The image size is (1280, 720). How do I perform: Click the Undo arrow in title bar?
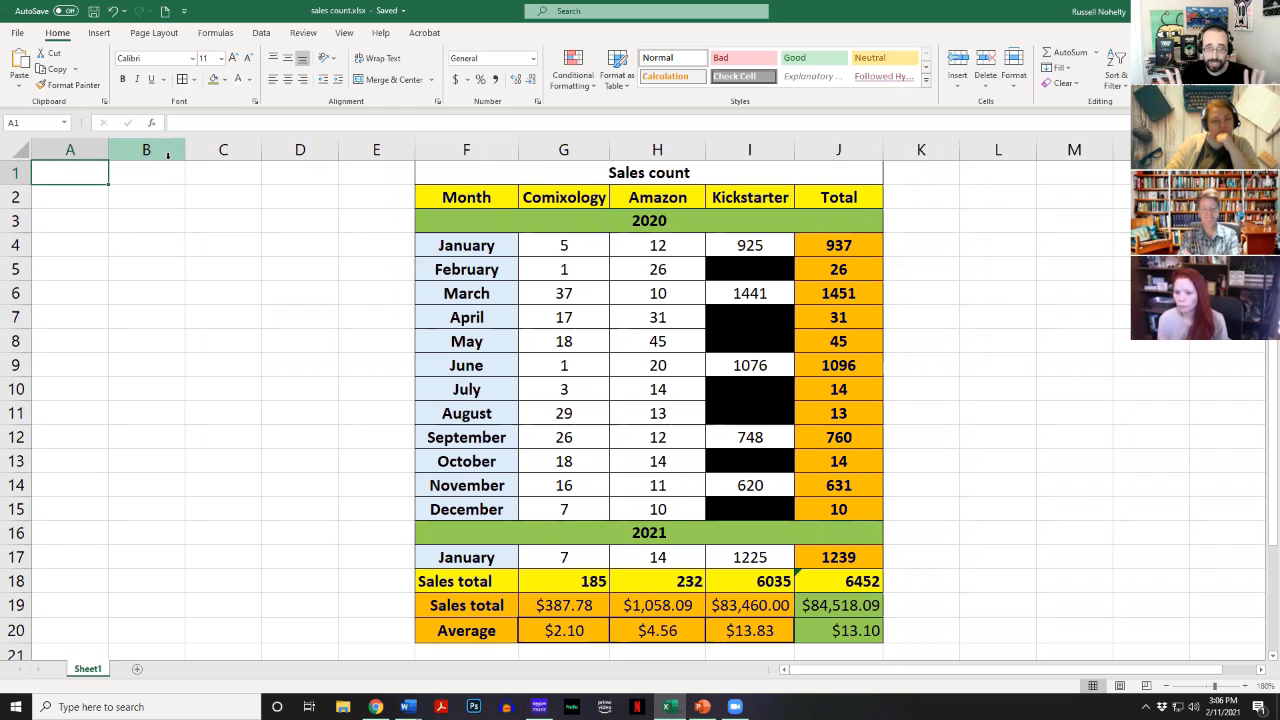[112, 11]
